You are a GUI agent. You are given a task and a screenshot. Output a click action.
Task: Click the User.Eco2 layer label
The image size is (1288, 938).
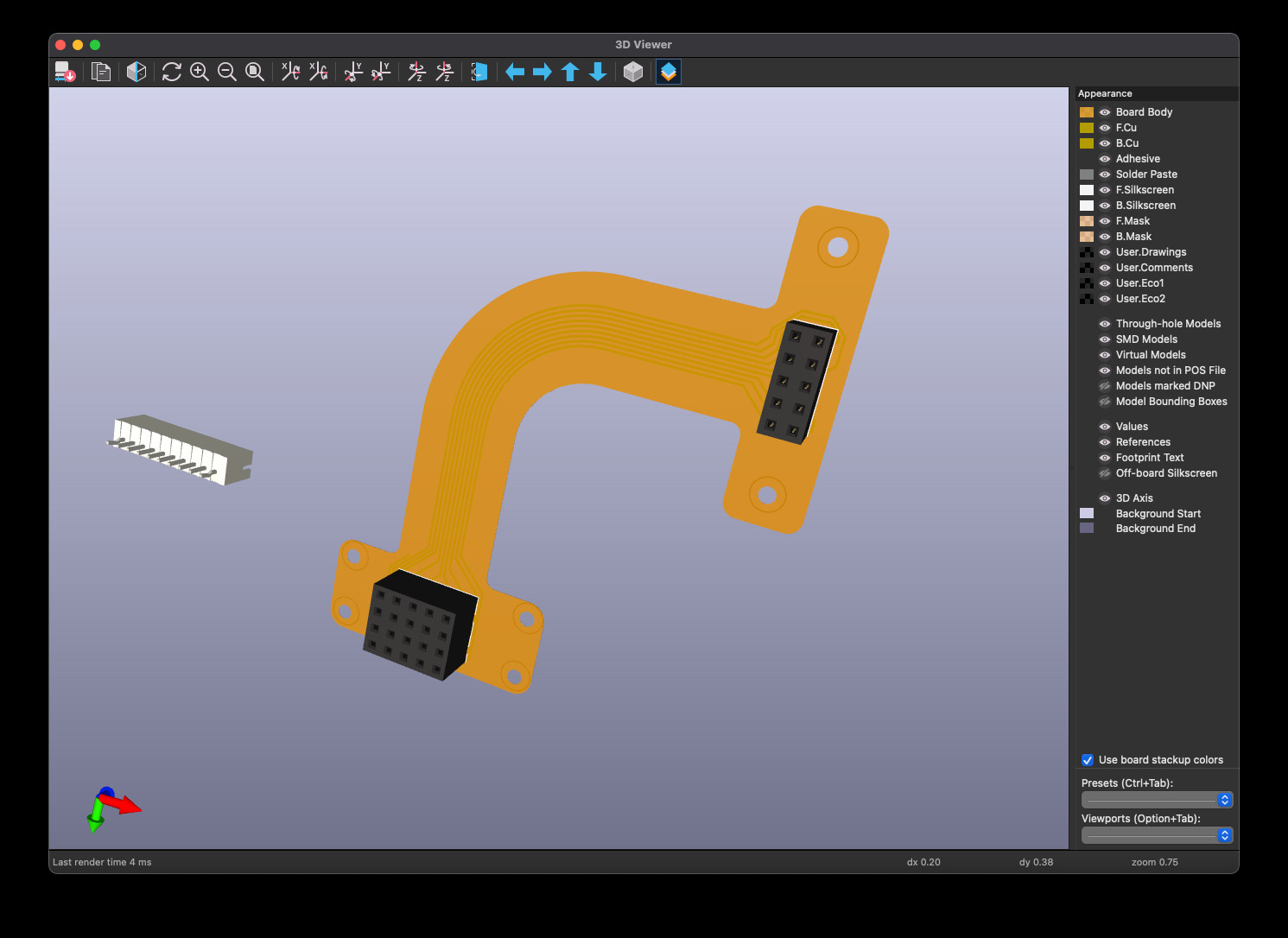click(1140, 299)
